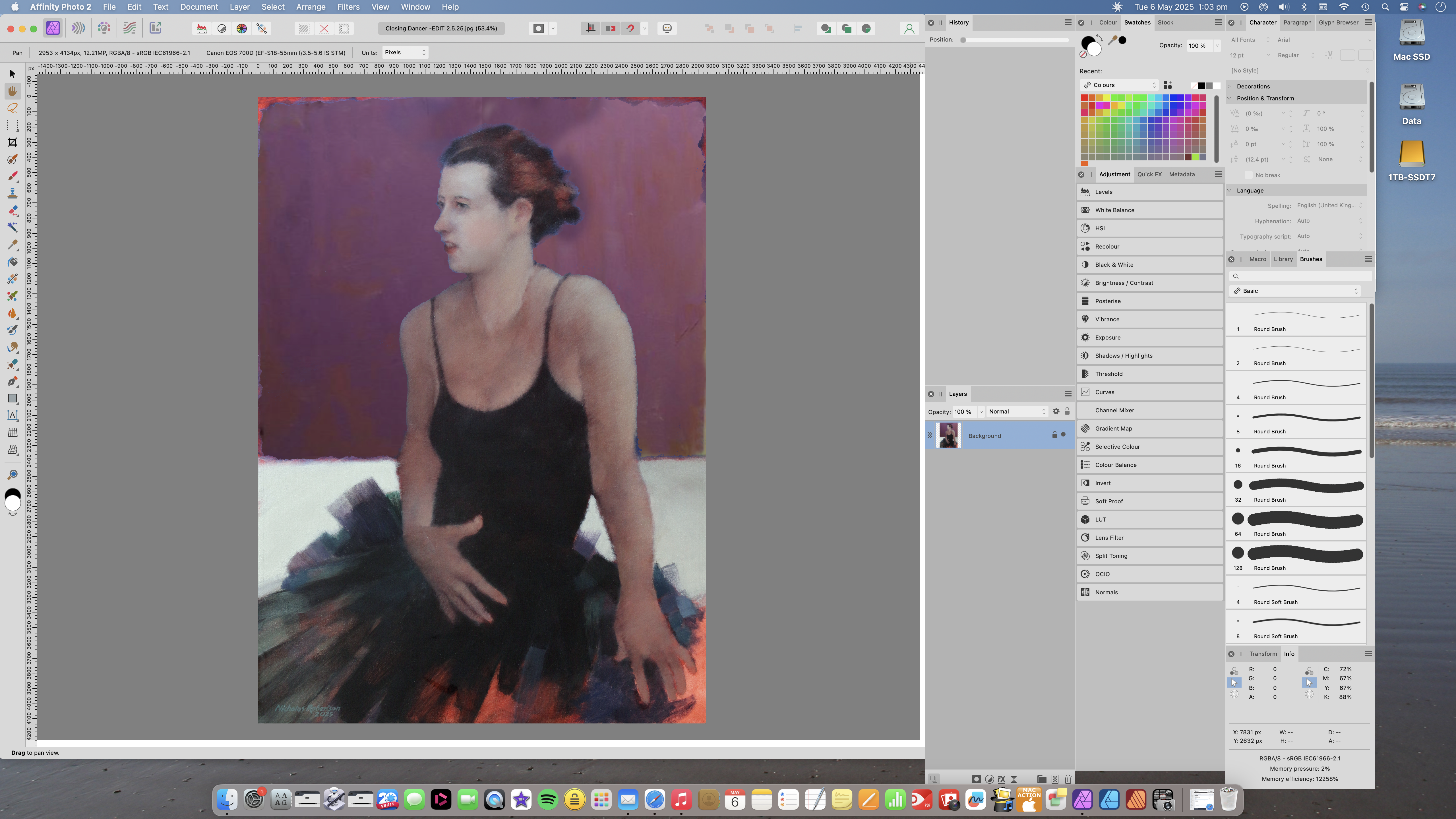
Task: Switch to the Develop Persona
Action: (104, 28)
